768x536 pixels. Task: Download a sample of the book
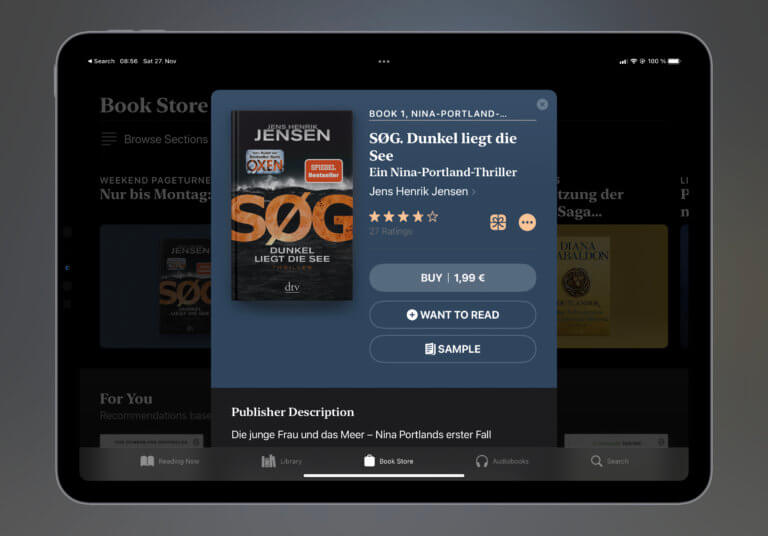tap(453, 349)
